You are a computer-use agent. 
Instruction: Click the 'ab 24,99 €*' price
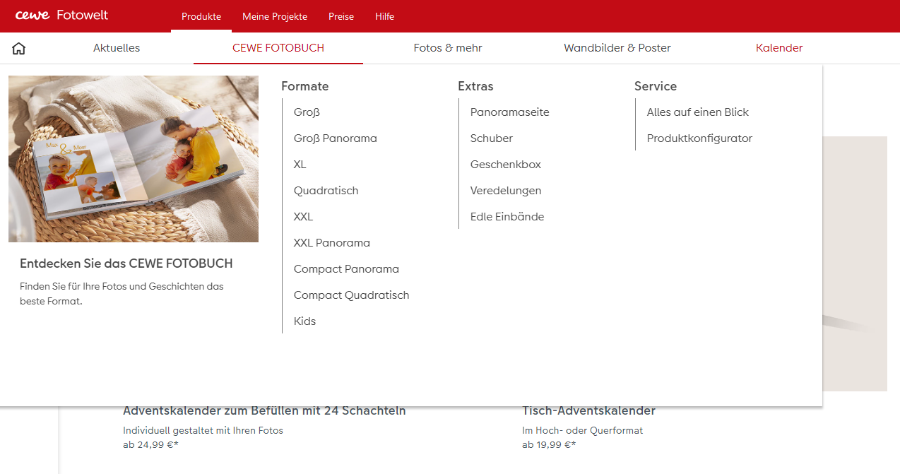150,445
